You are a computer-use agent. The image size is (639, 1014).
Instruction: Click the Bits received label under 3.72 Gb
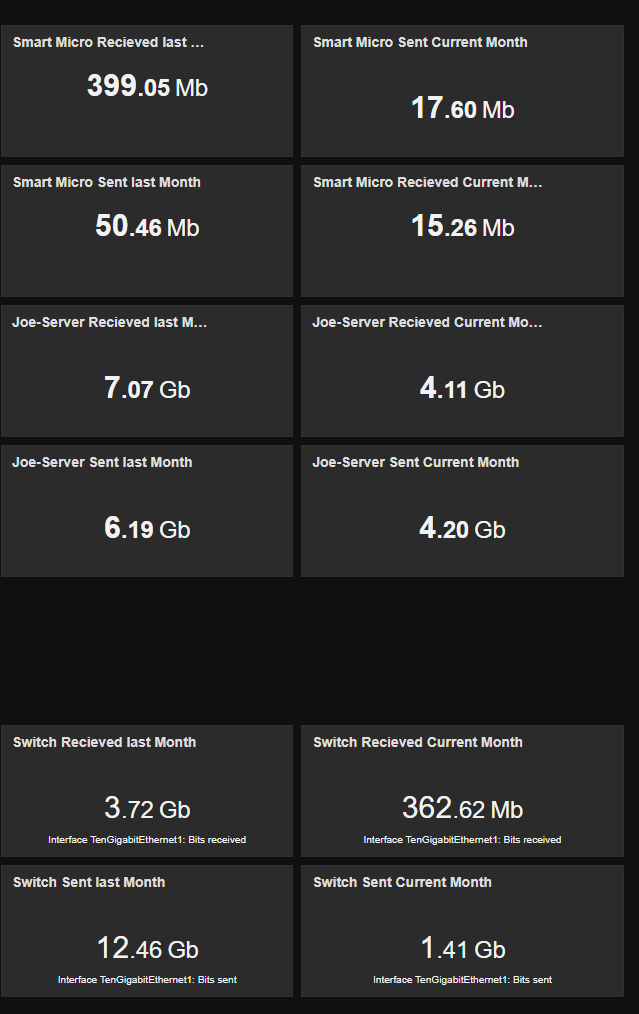(x=147, y=840)
